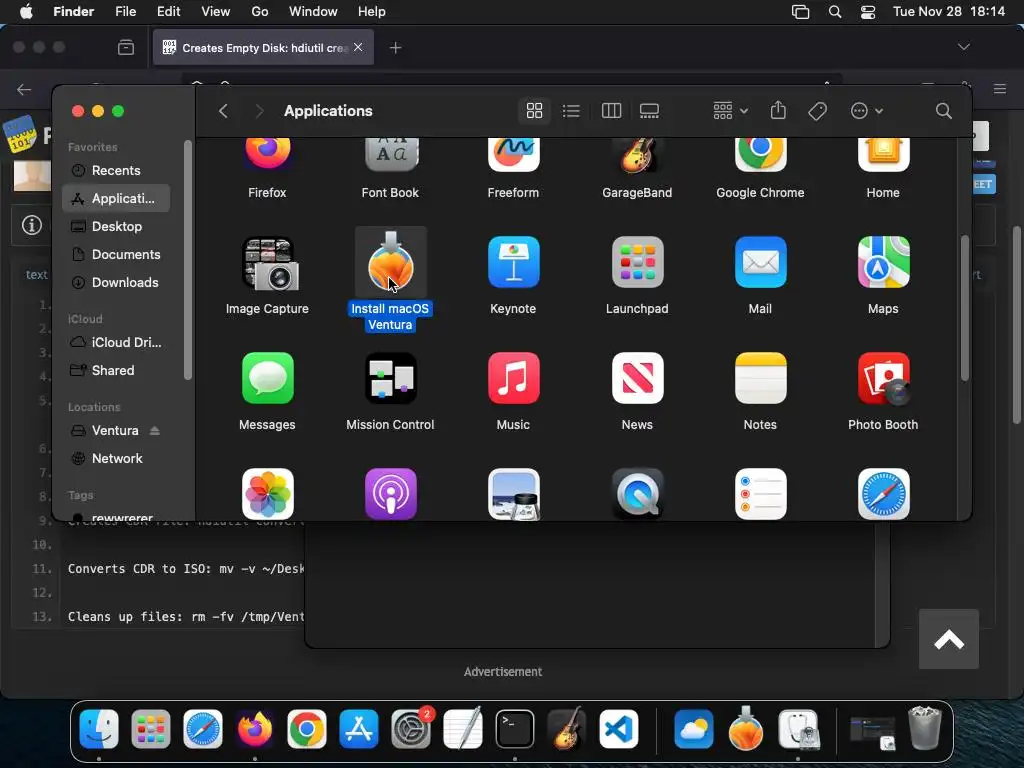Switch Finder to list view
This screenshot has width=1024, height=768.
[x=571, y=111]
